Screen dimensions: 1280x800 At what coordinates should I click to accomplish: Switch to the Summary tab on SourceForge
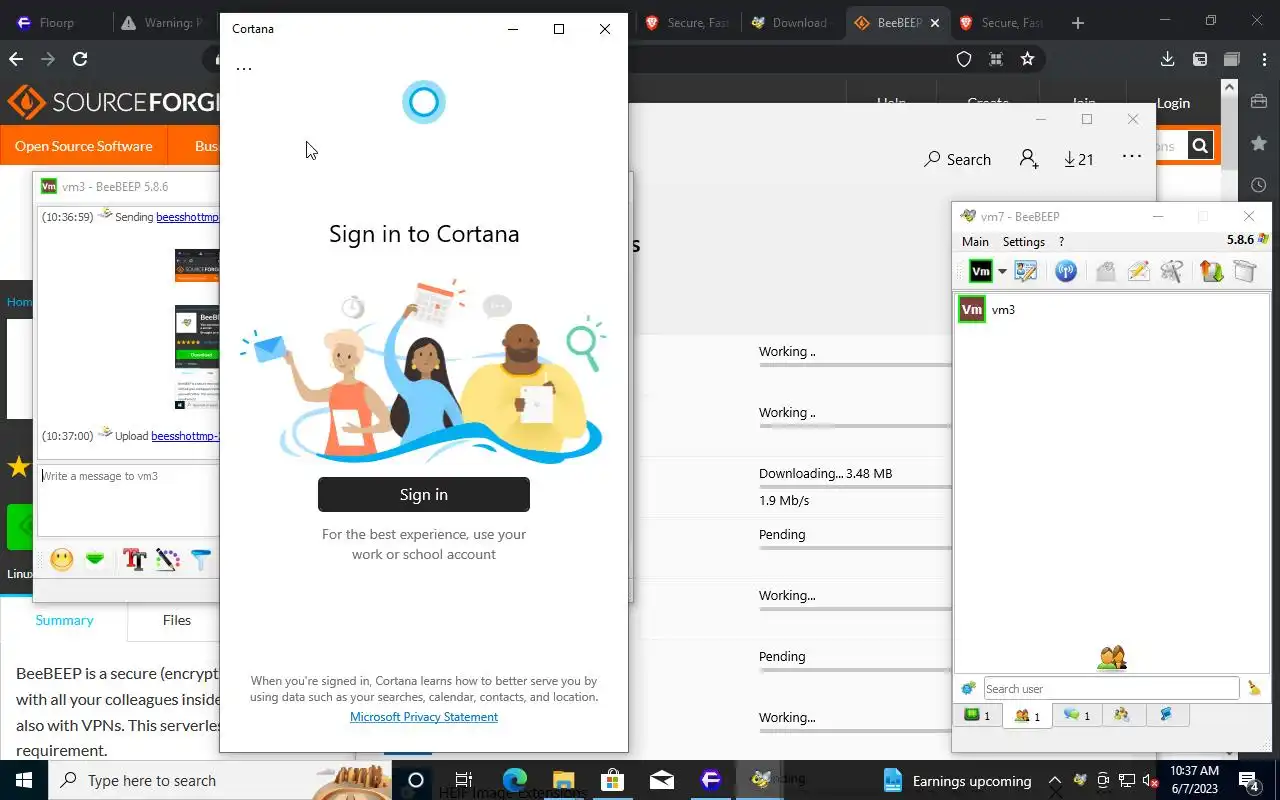point(64,620)
